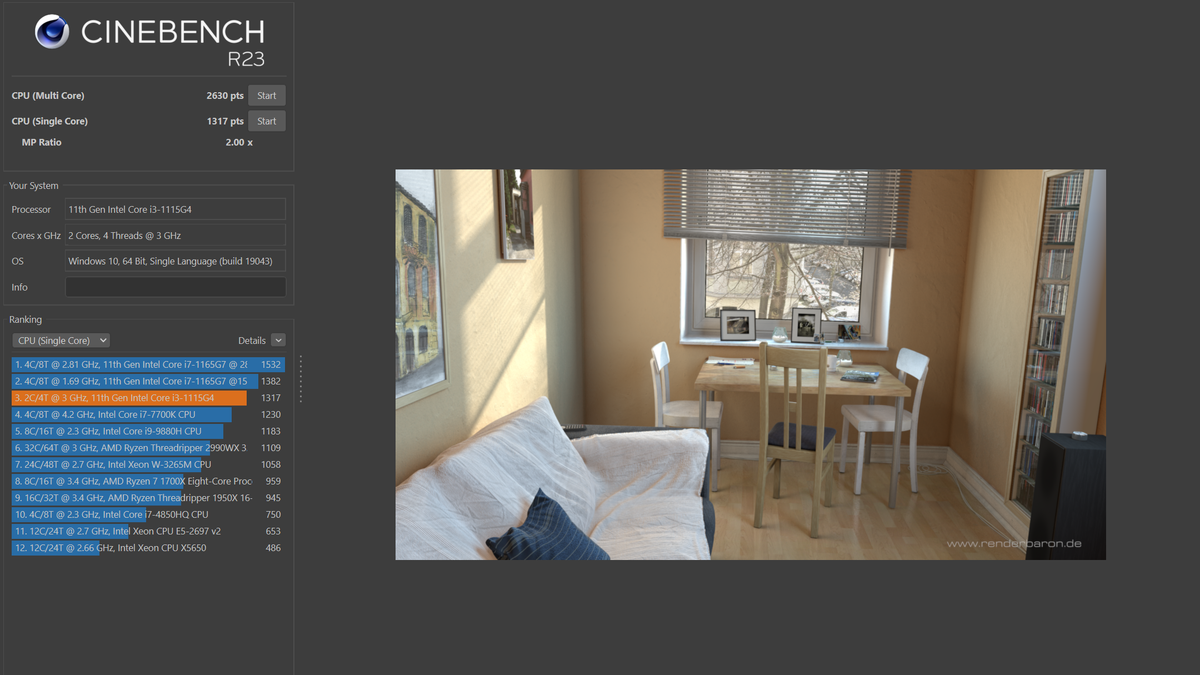
Task: Select the i7-1165G7 @ 2.81 GHz ranking row
Action: 148,365
